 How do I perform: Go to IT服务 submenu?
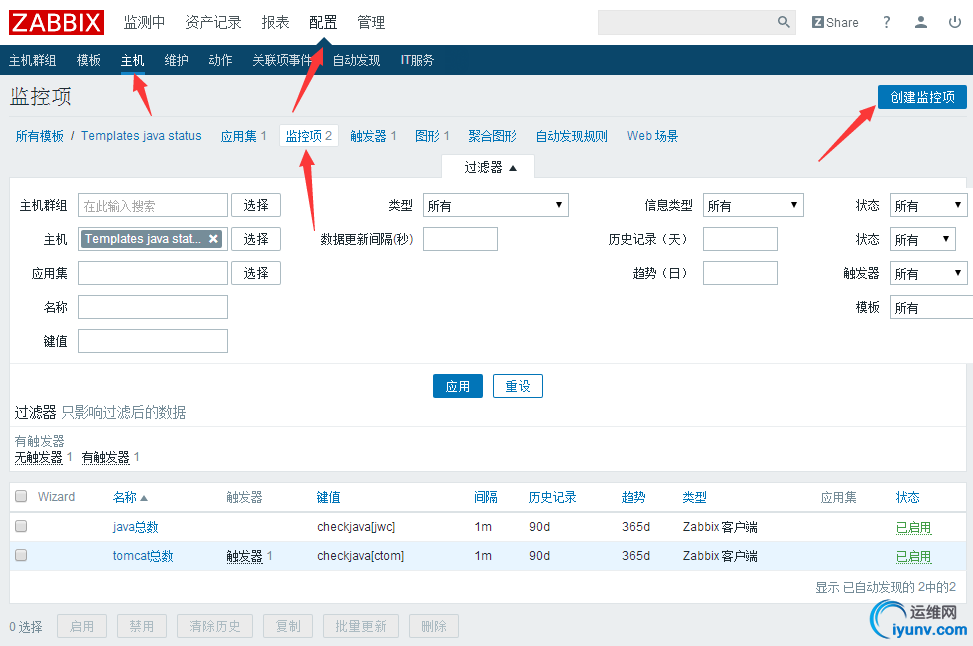[417, 60]
